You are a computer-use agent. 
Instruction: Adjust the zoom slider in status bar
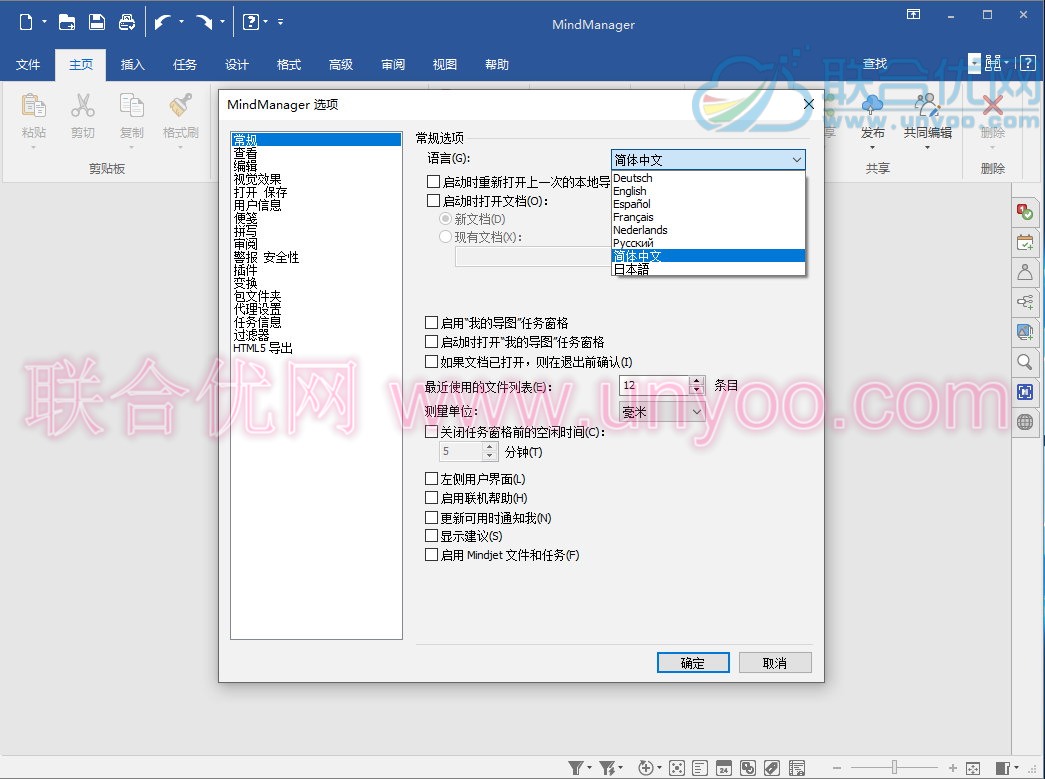[894, 768]
